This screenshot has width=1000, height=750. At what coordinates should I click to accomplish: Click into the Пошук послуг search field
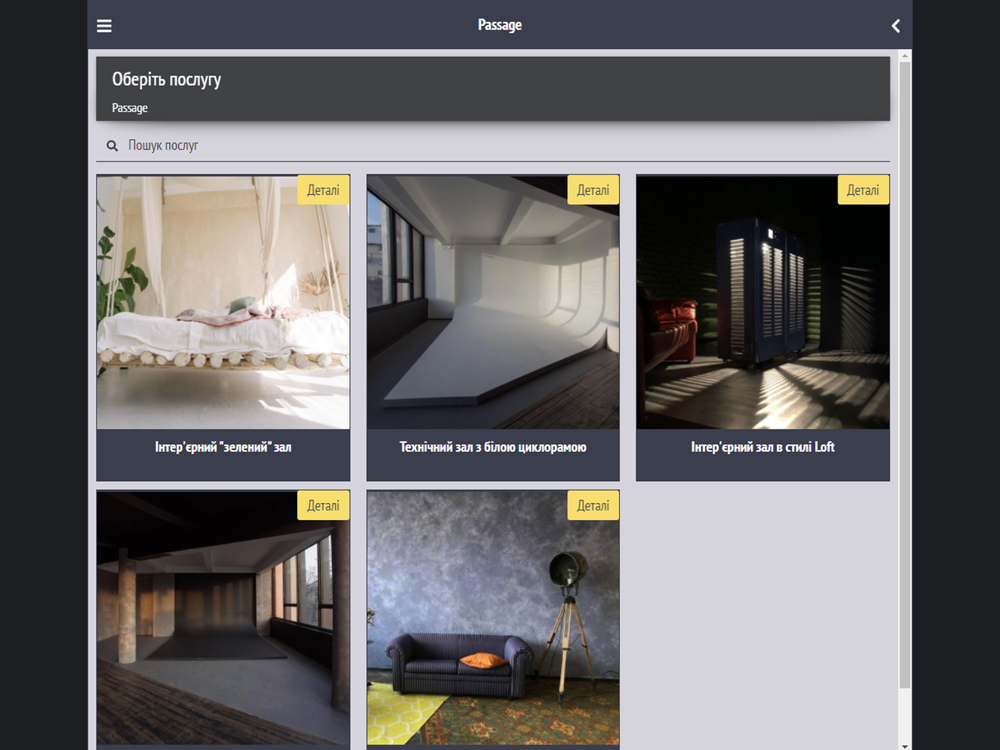[493, 145]
